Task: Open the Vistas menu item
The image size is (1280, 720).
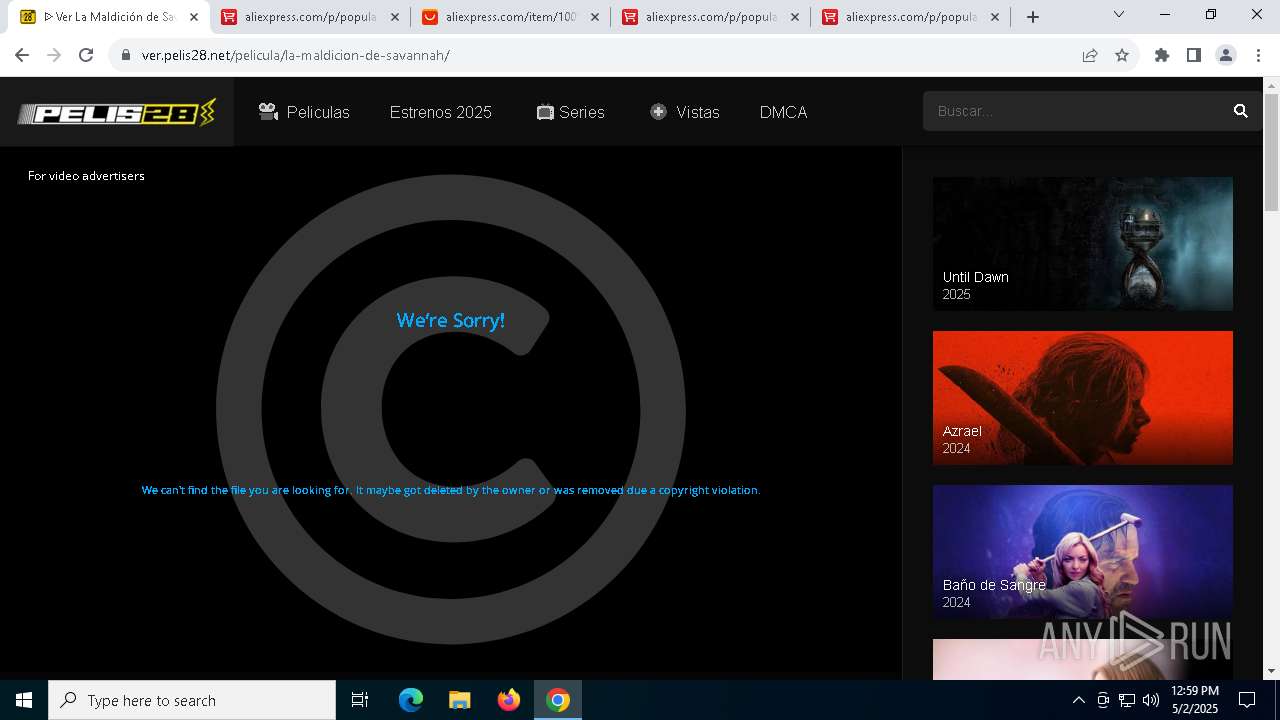Action: point(685,112)
